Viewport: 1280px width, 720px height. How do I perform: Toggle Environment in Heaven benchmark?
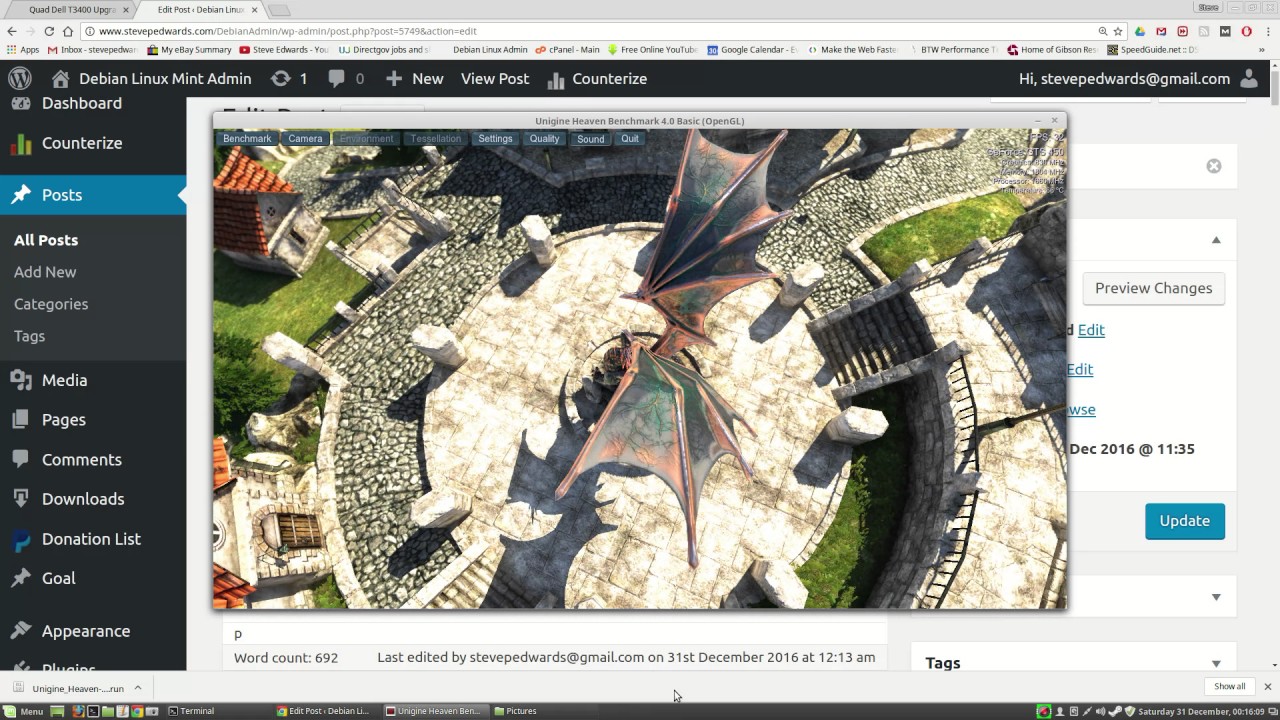tap(367, 139)
